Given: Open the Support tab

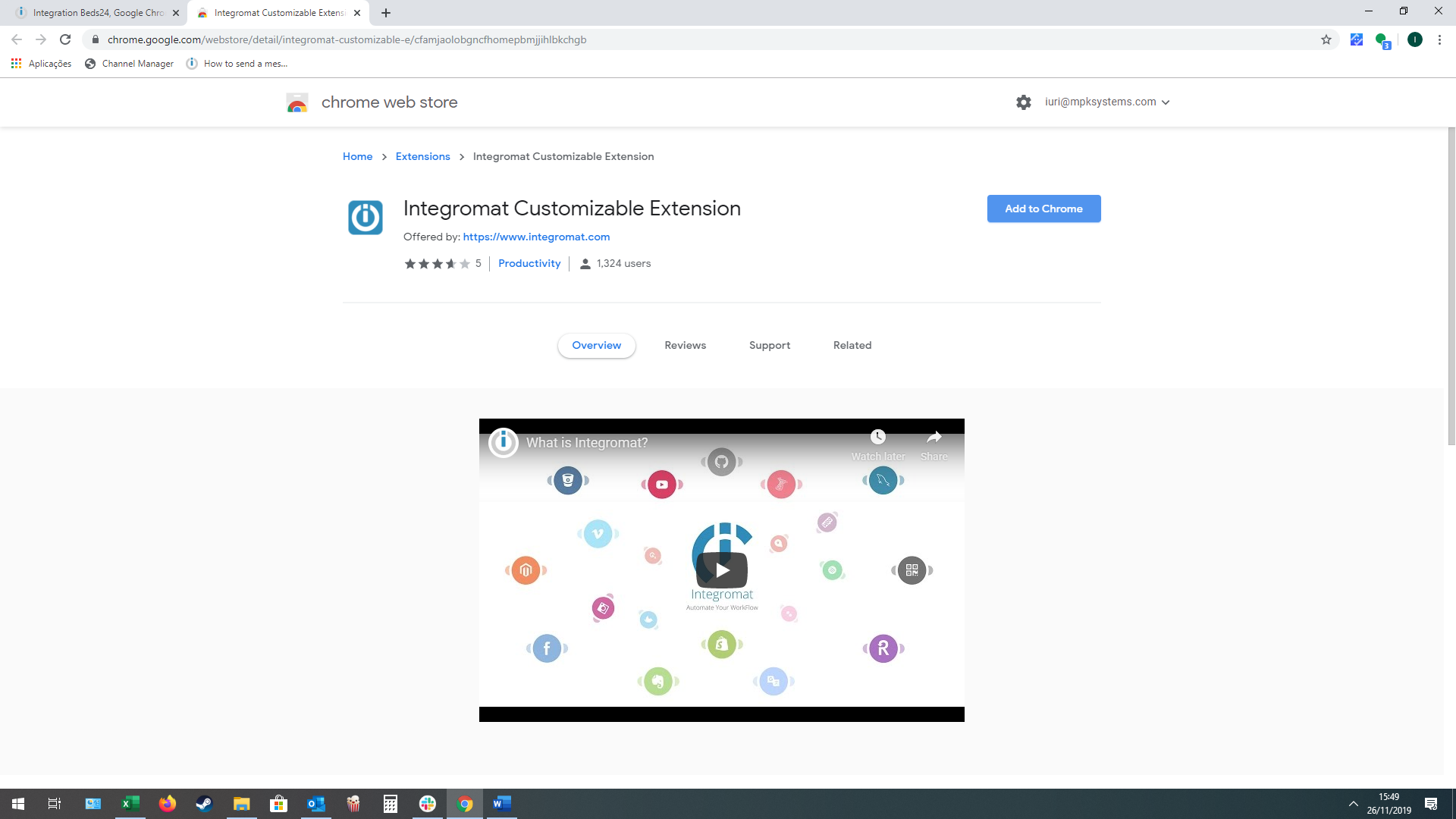Looking at the screenshot, I should 770,345.
